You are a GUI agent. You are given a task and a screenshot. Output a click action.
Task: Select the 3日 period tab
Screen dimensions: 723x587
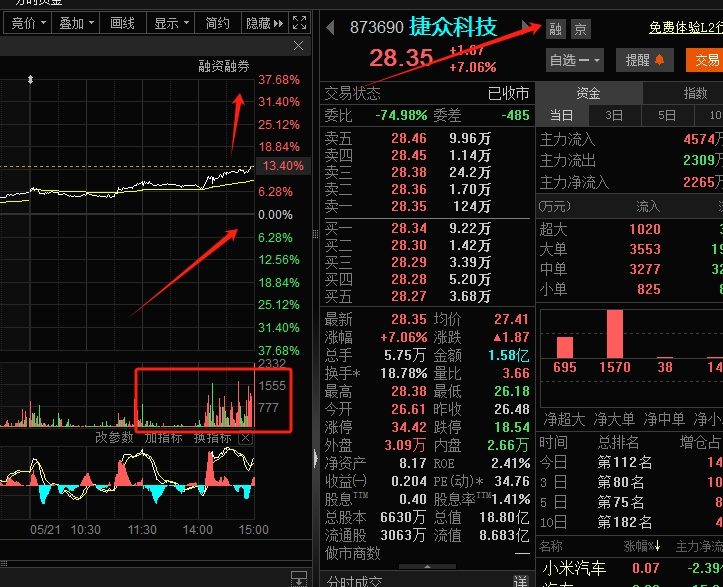click(614, 115)
